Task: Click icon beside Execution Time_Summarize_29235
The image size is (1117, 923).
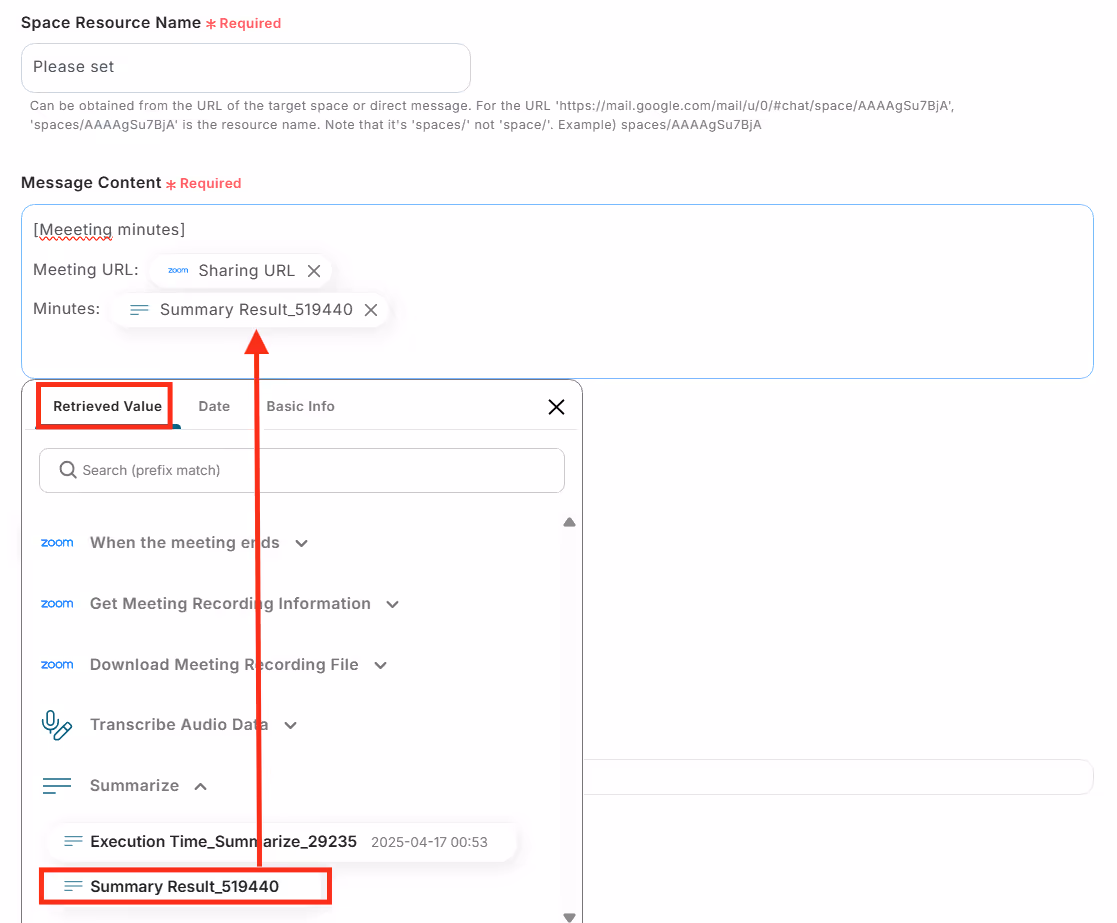Action: coord(73,841)
